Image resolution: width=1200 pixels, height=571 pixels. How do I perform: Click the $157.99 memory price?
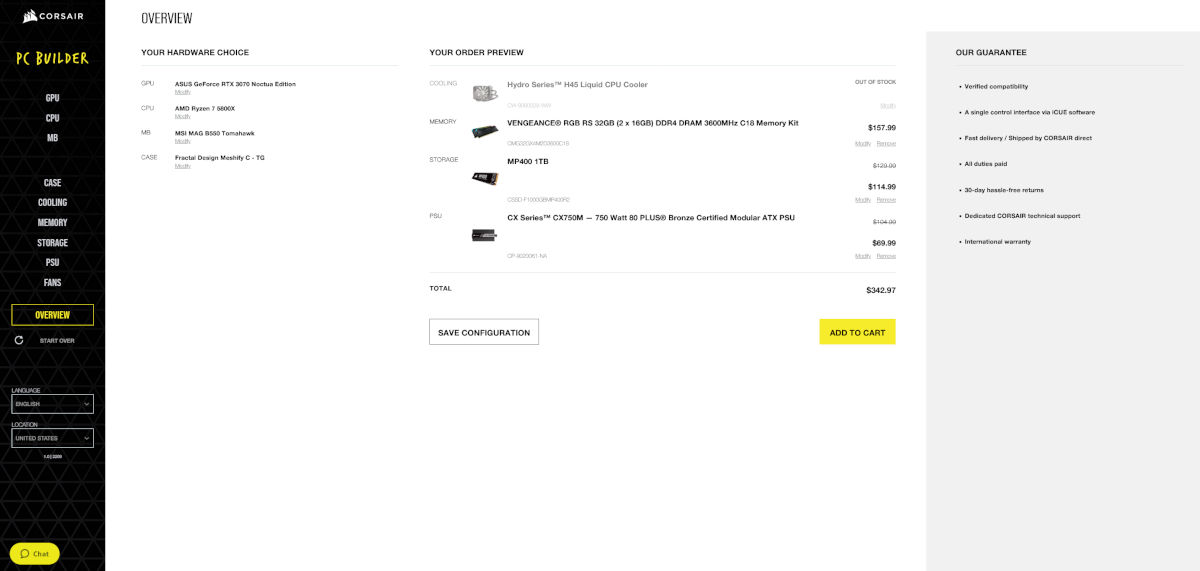[882, 128]
